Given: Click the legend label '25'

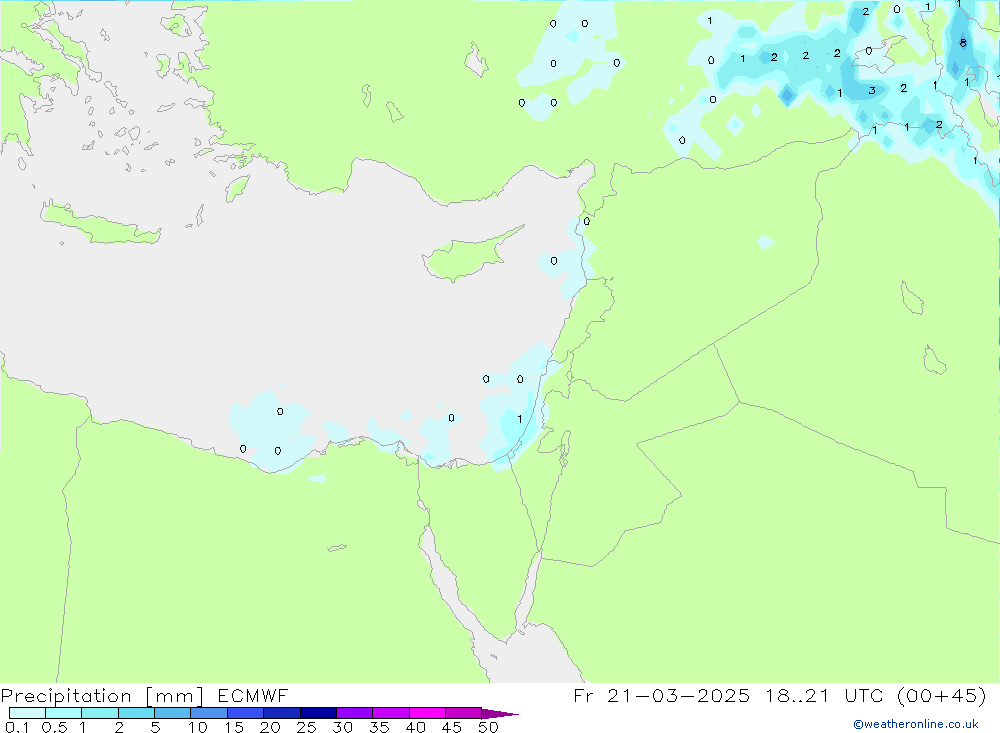Looking at the screenshot, I should click(x=306, y=727).
